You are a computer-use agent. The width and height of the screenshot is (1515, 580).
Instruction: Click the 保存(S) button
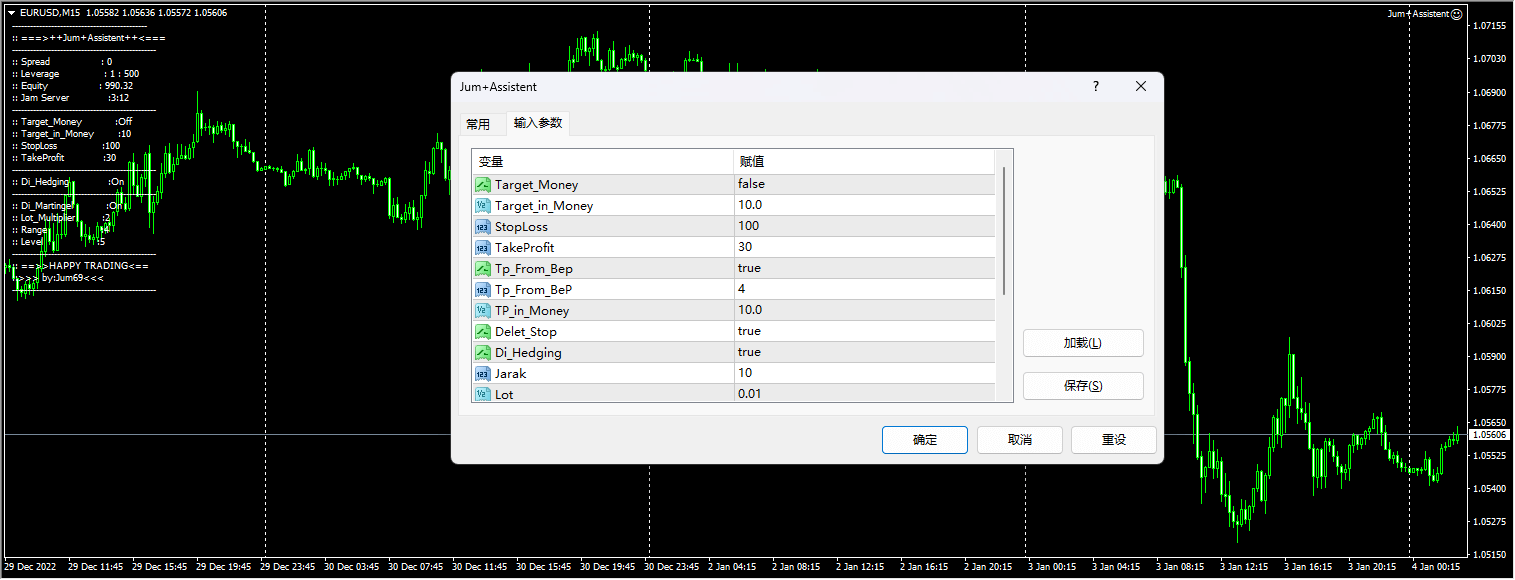coord(1082,386)
